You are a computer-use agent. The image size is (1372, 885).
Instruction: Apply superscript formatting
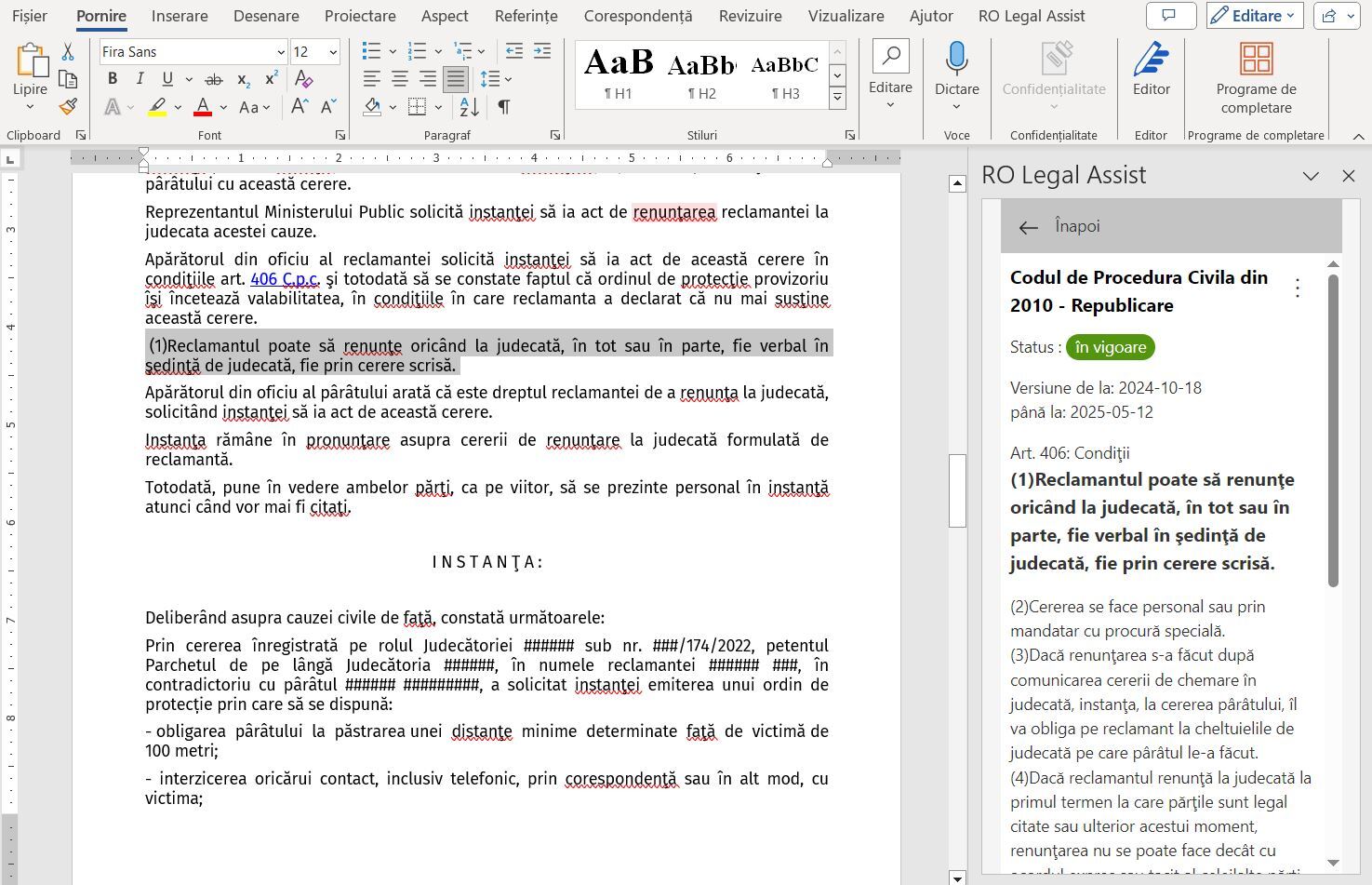[x=272, y=80]
